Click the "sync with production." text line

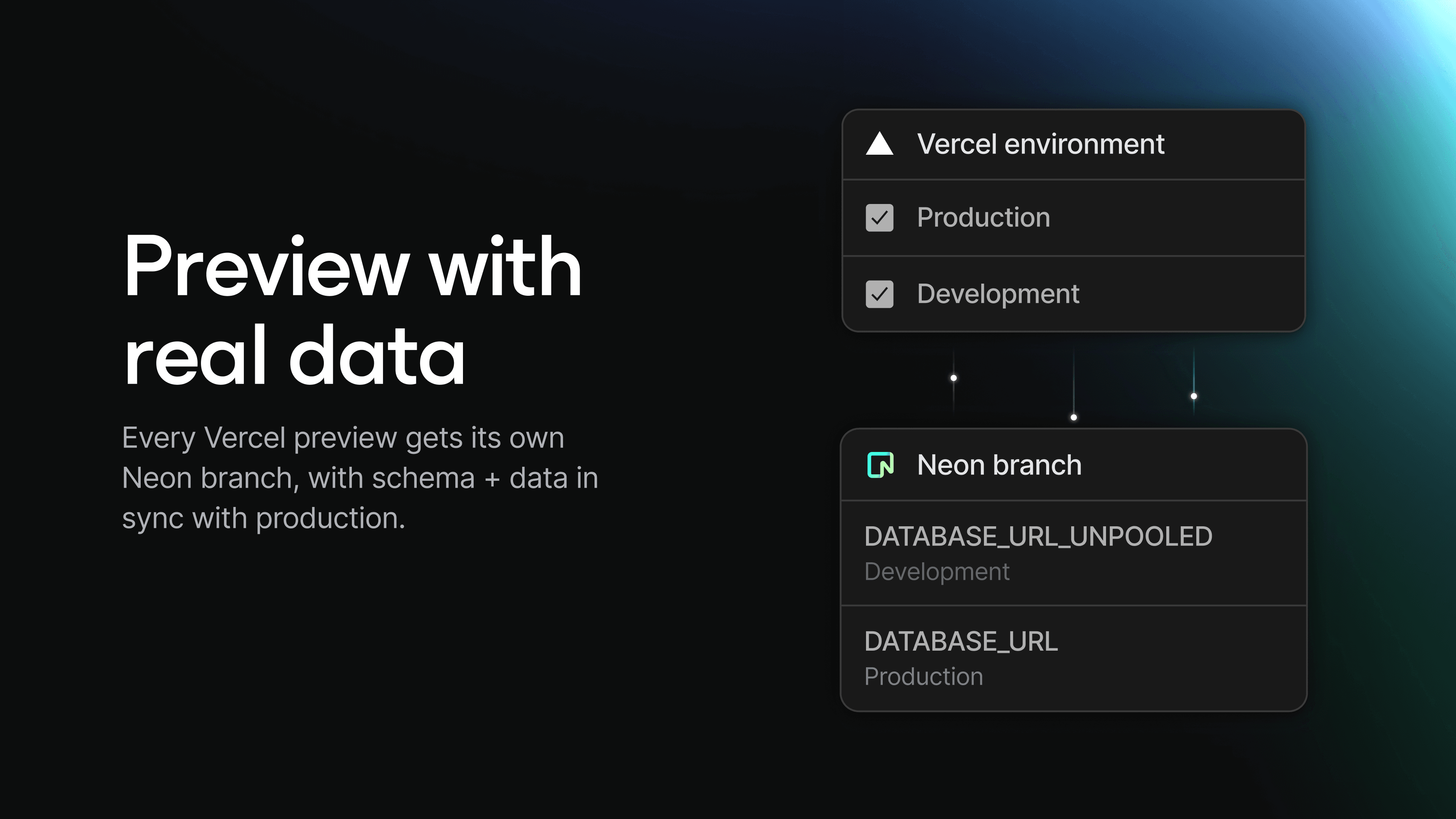pos(264,518)
